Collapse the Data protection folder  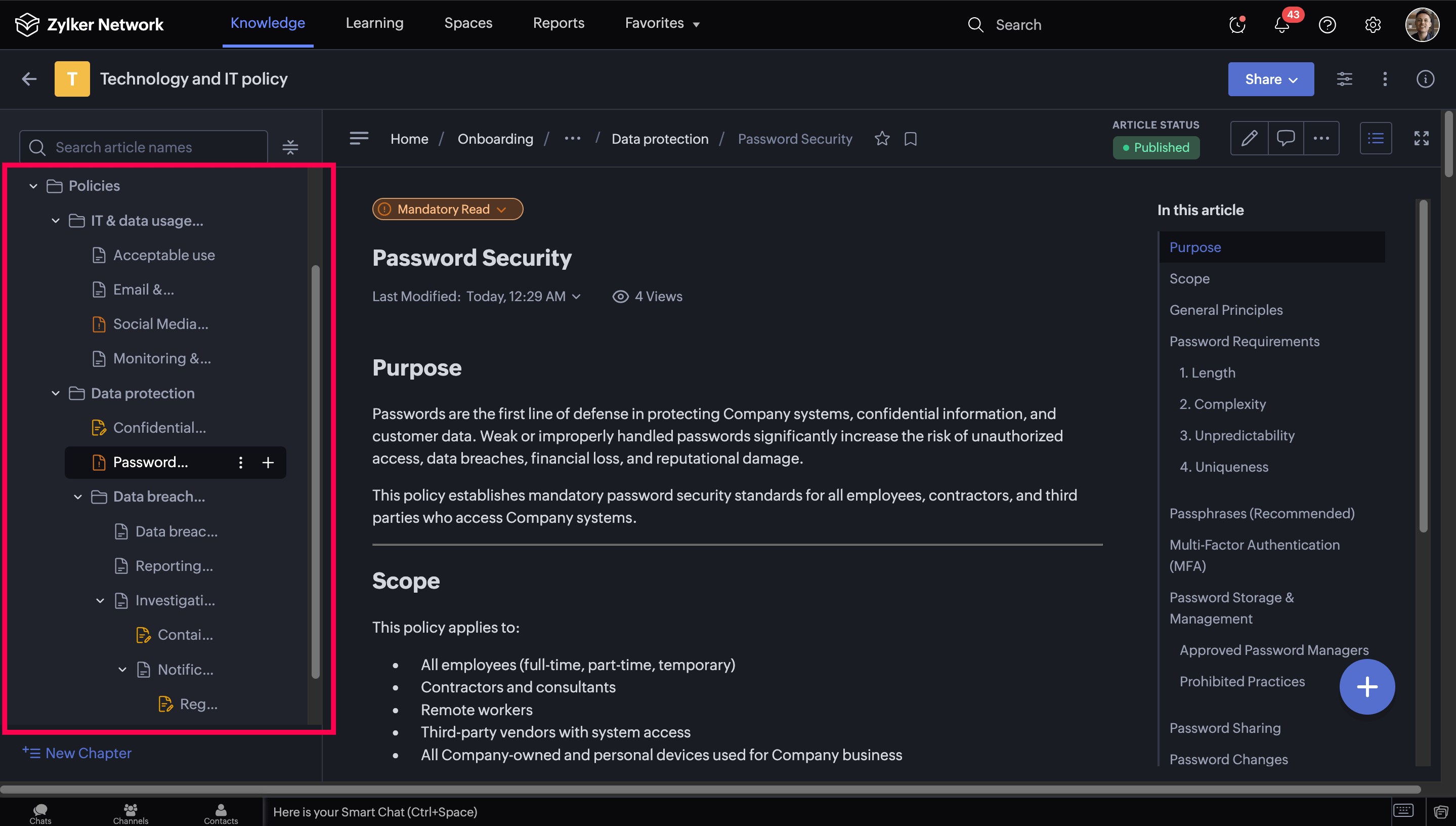56,393
